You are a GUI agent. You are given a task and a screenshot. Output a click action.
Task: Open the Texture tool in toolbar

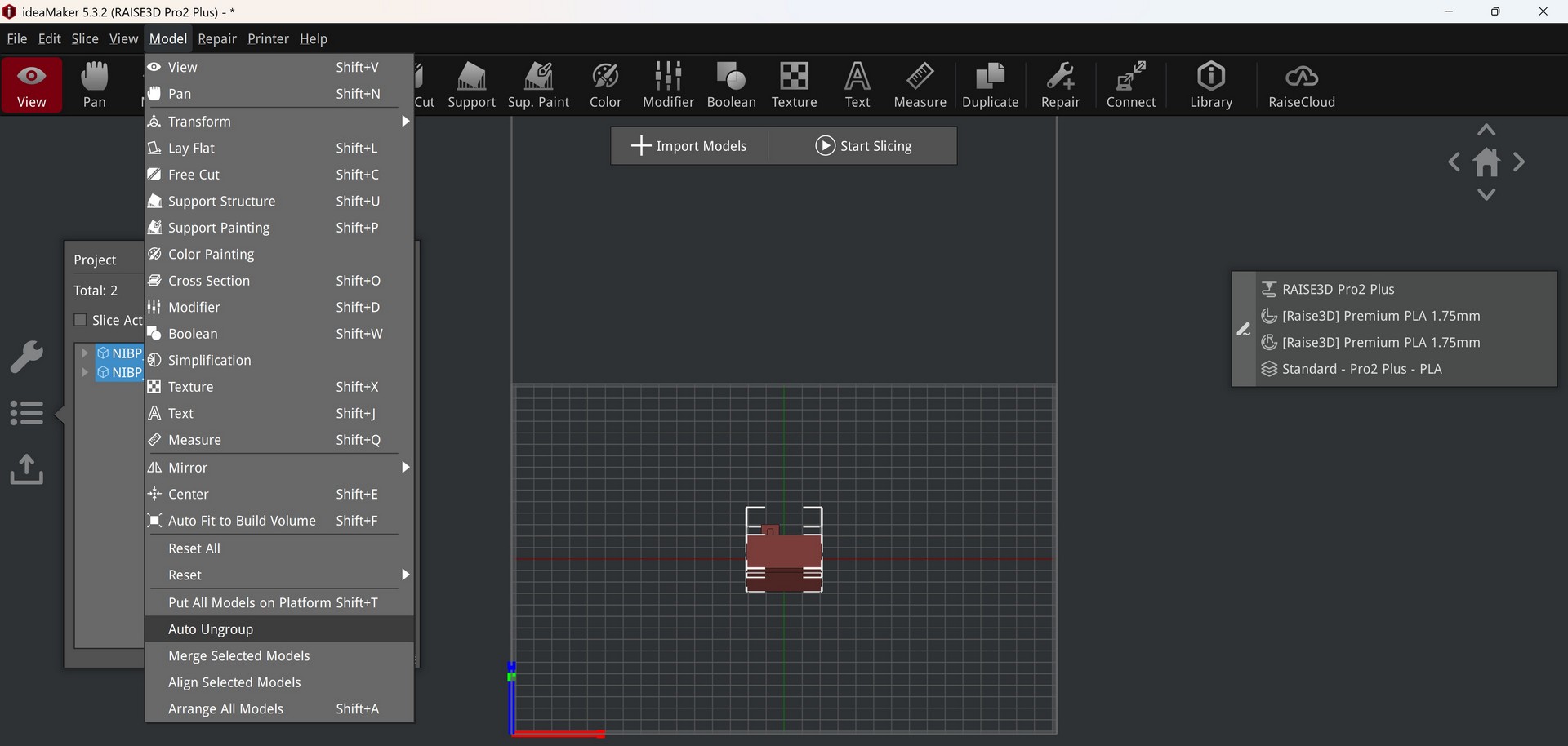point(795,85)
